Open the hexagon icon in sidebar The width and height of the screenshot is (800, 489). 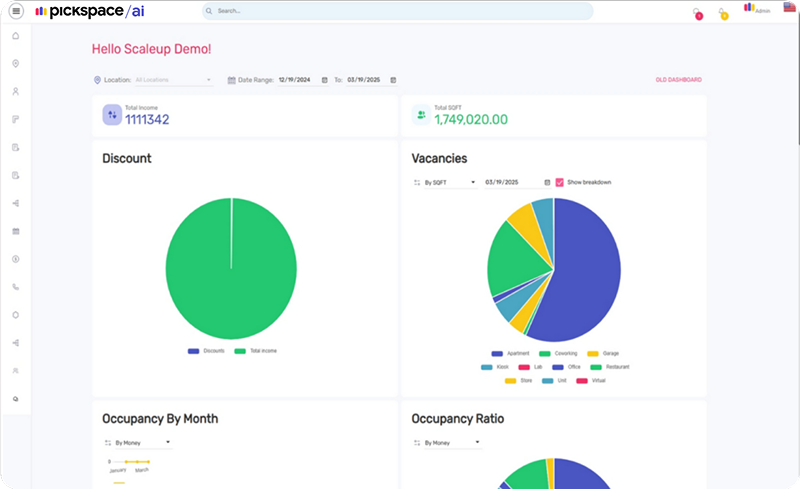click(x=16, y=315)
